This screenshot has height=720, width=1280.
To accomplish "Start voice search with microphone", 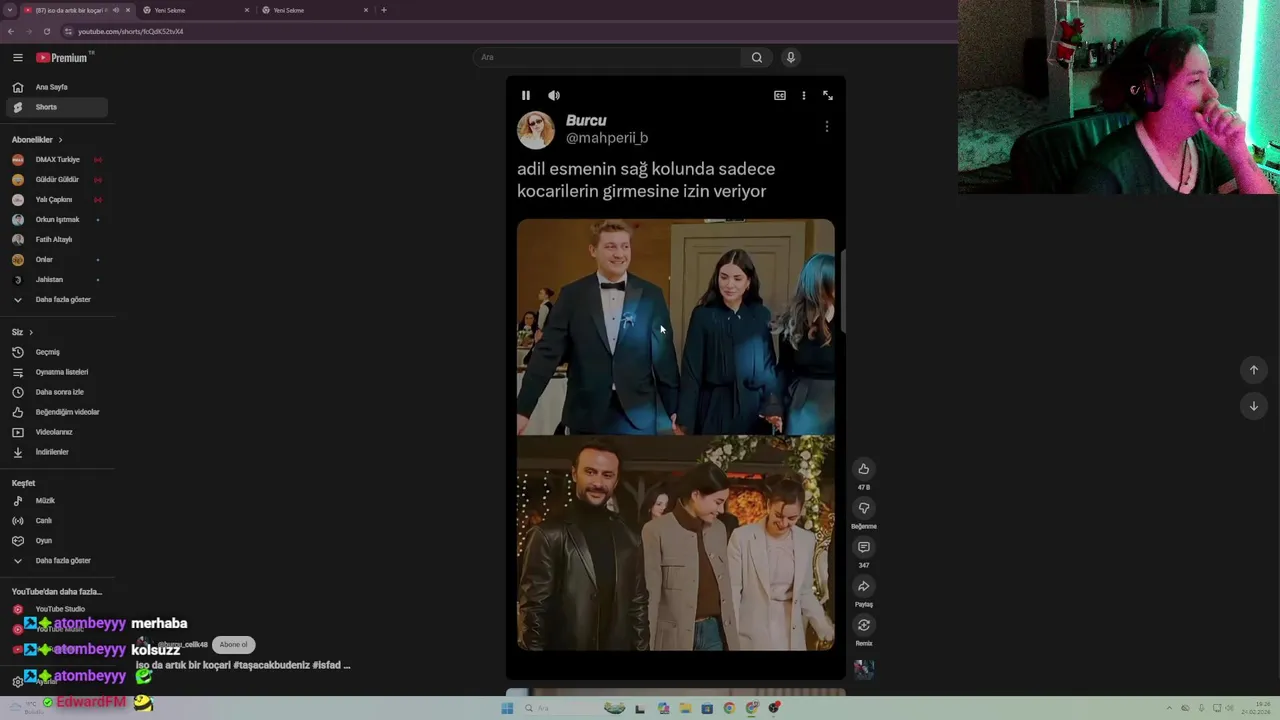I will pyautogui.click(x=790, y=58).
